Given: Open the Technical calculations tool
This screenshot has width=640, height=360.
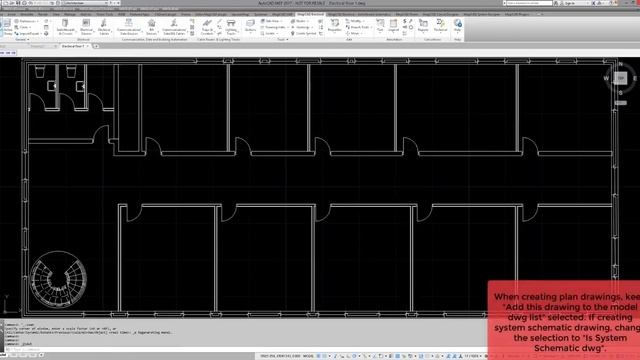Looking at the screenshot, I should tap(440, 26).
